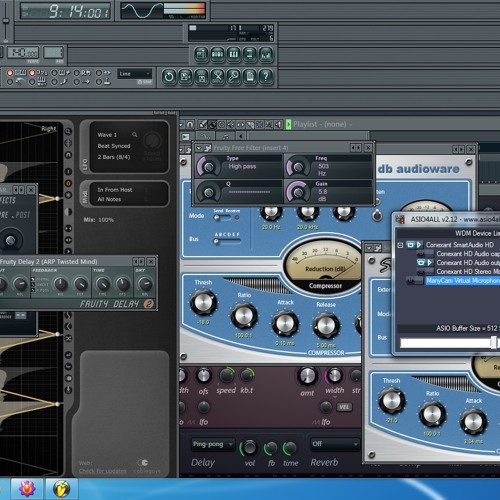Image resolution: width=500 pixels, height=500 pixels.
Task: Open FL Studio from the Windows taskbar
Action: coord(62,489)
